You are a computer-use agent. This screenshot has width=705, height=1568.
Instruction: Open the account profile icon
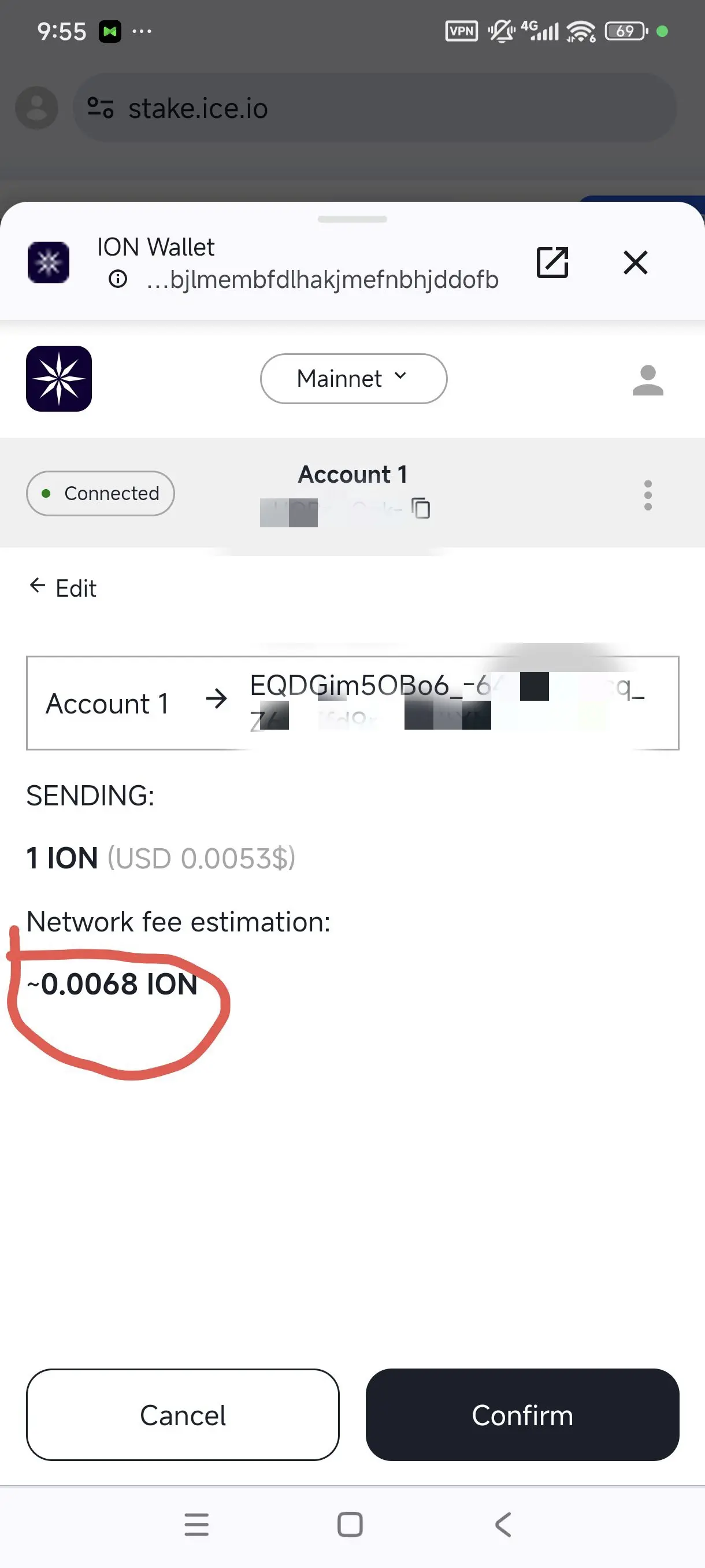pos(648,380)
